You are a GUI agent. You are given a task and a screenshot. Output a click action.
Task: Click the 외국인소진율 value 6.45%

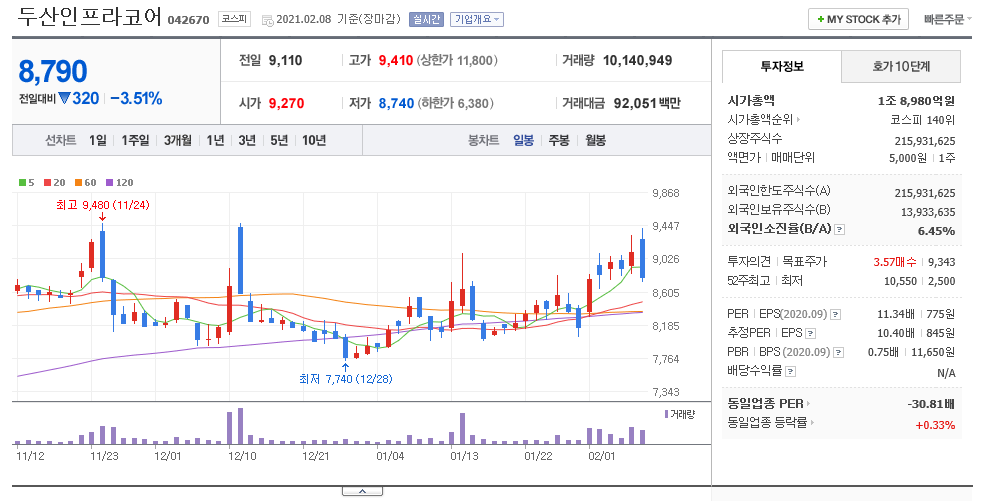click(936, 231)
